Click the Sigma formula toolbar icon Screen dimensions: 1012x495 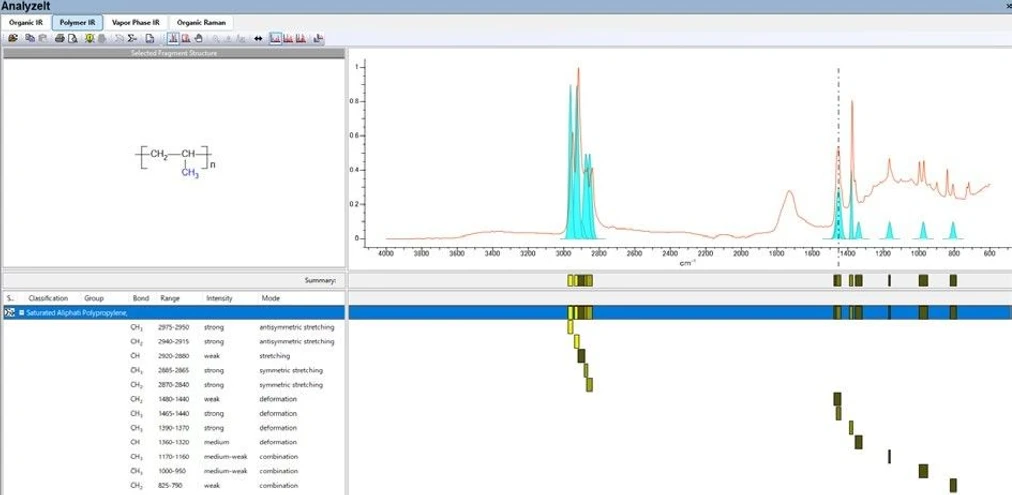(131, 38)
